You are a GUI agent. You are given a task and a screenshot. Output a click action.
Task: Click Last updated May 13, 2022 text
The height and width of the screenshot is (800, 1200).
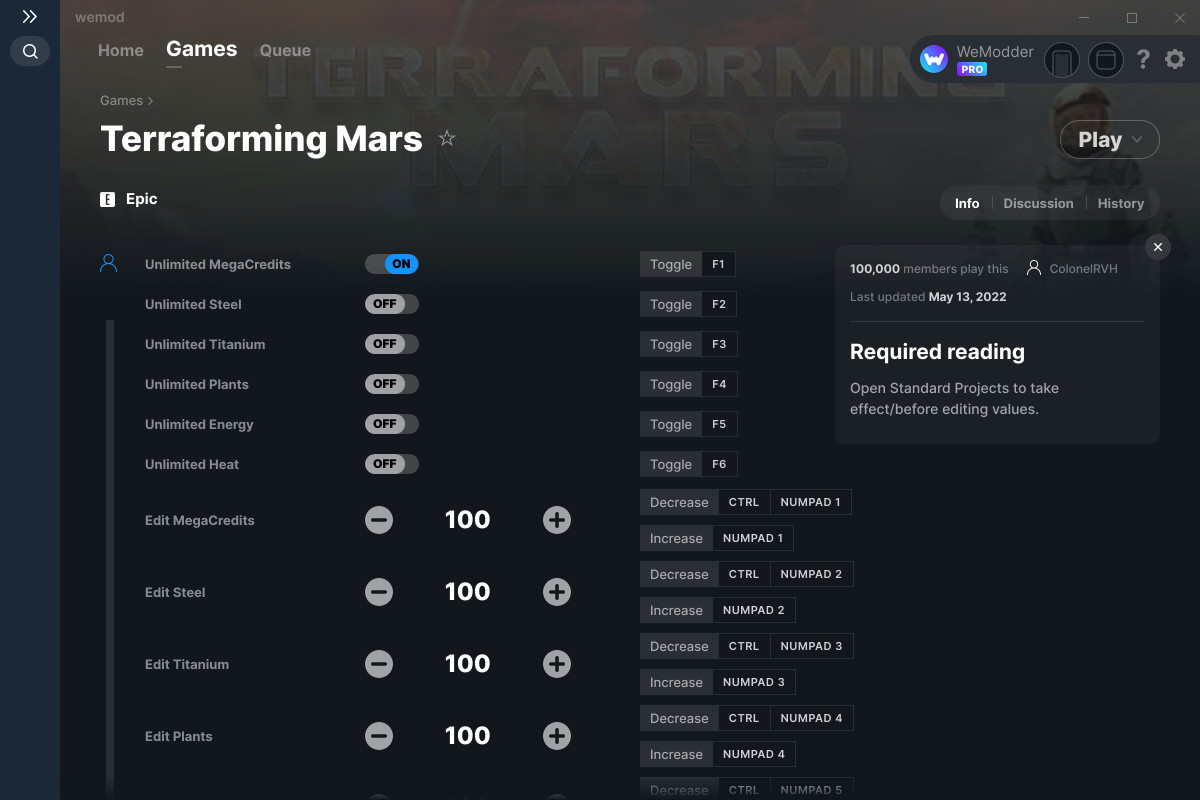928,297
